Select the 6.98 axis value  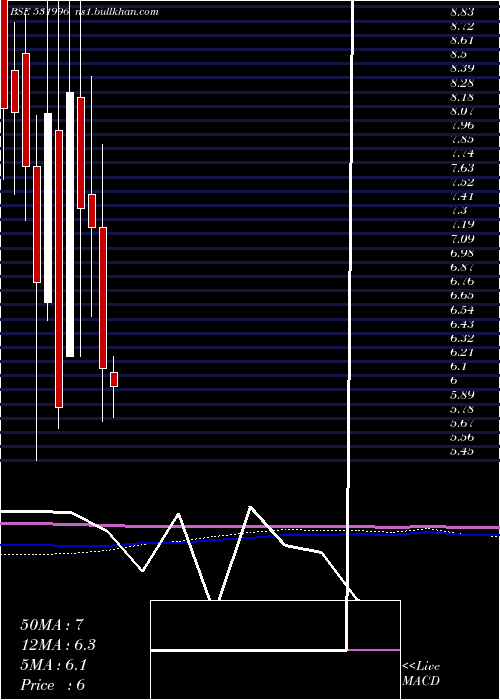[x=462, y=253]
